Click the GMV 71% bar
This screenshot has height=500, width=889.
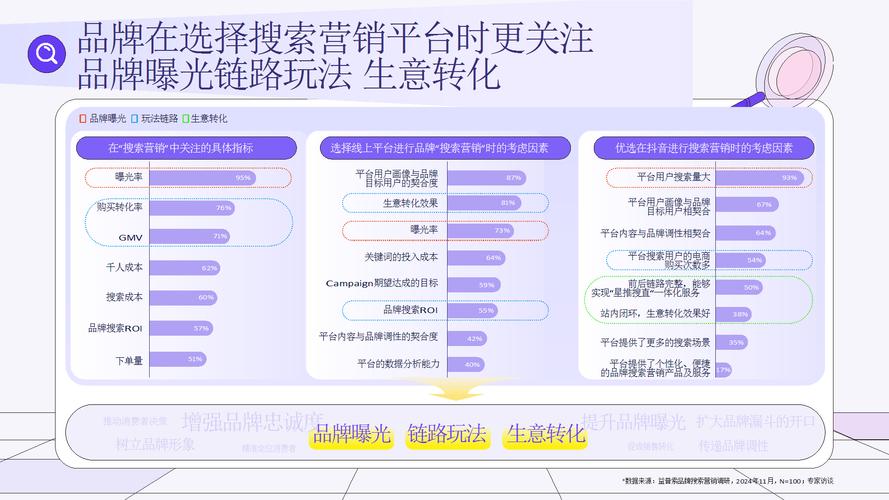point(190,237)
